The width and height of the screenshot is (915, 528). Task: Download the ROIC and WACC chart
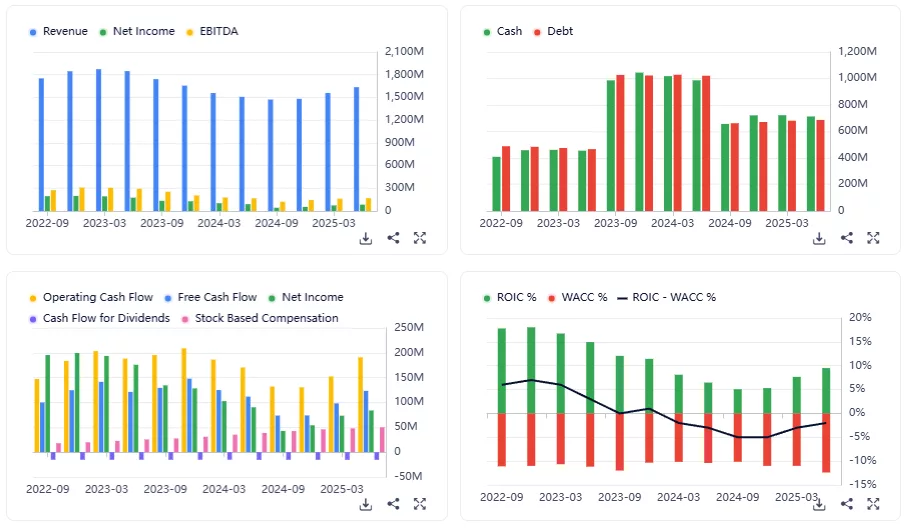pos(819,504)
